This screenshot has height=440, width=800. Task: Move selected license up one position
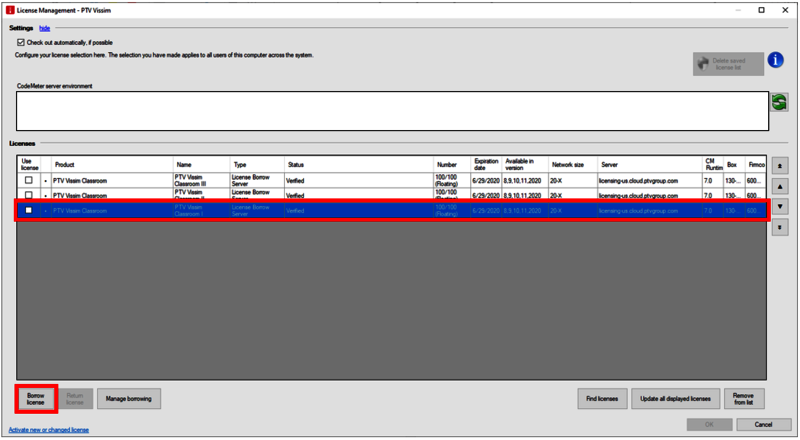point(780,186)
